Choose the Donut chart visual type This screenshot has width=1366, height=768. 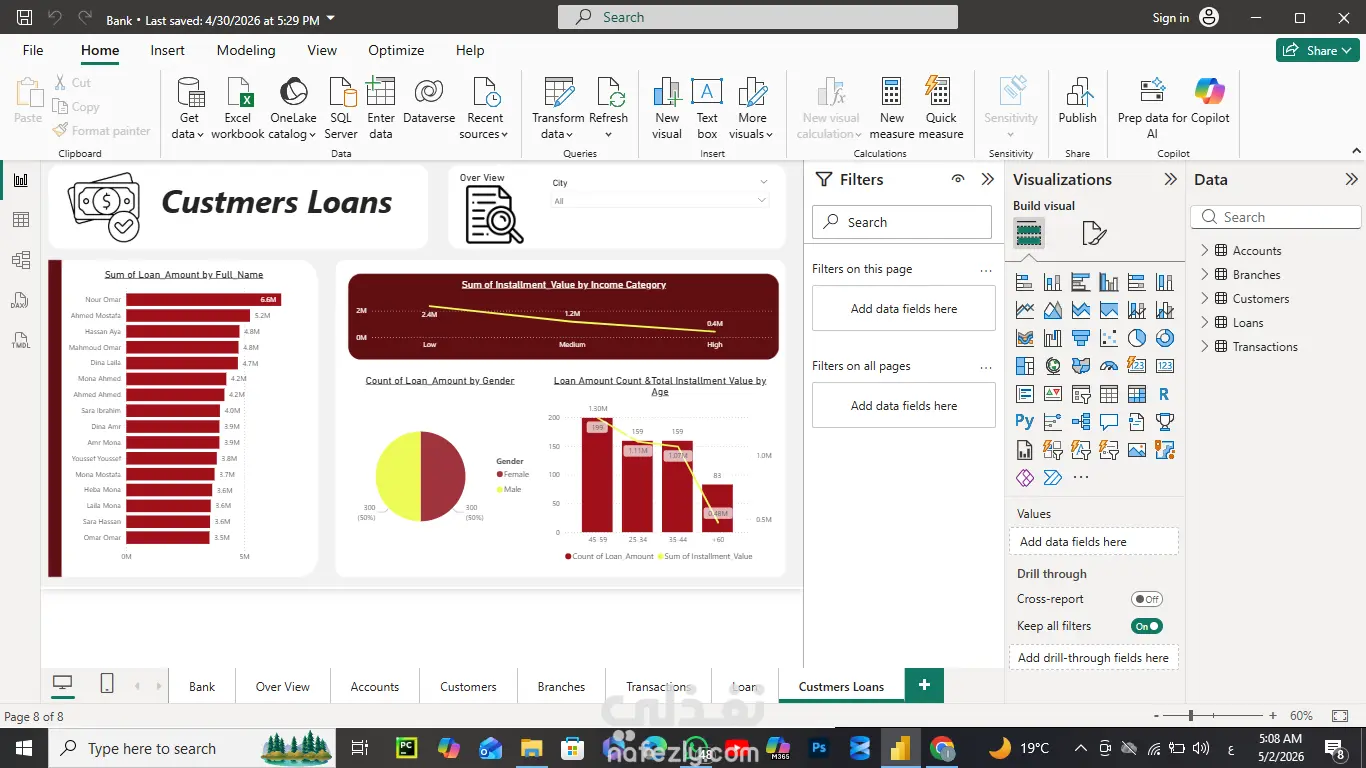point(1164,338)
